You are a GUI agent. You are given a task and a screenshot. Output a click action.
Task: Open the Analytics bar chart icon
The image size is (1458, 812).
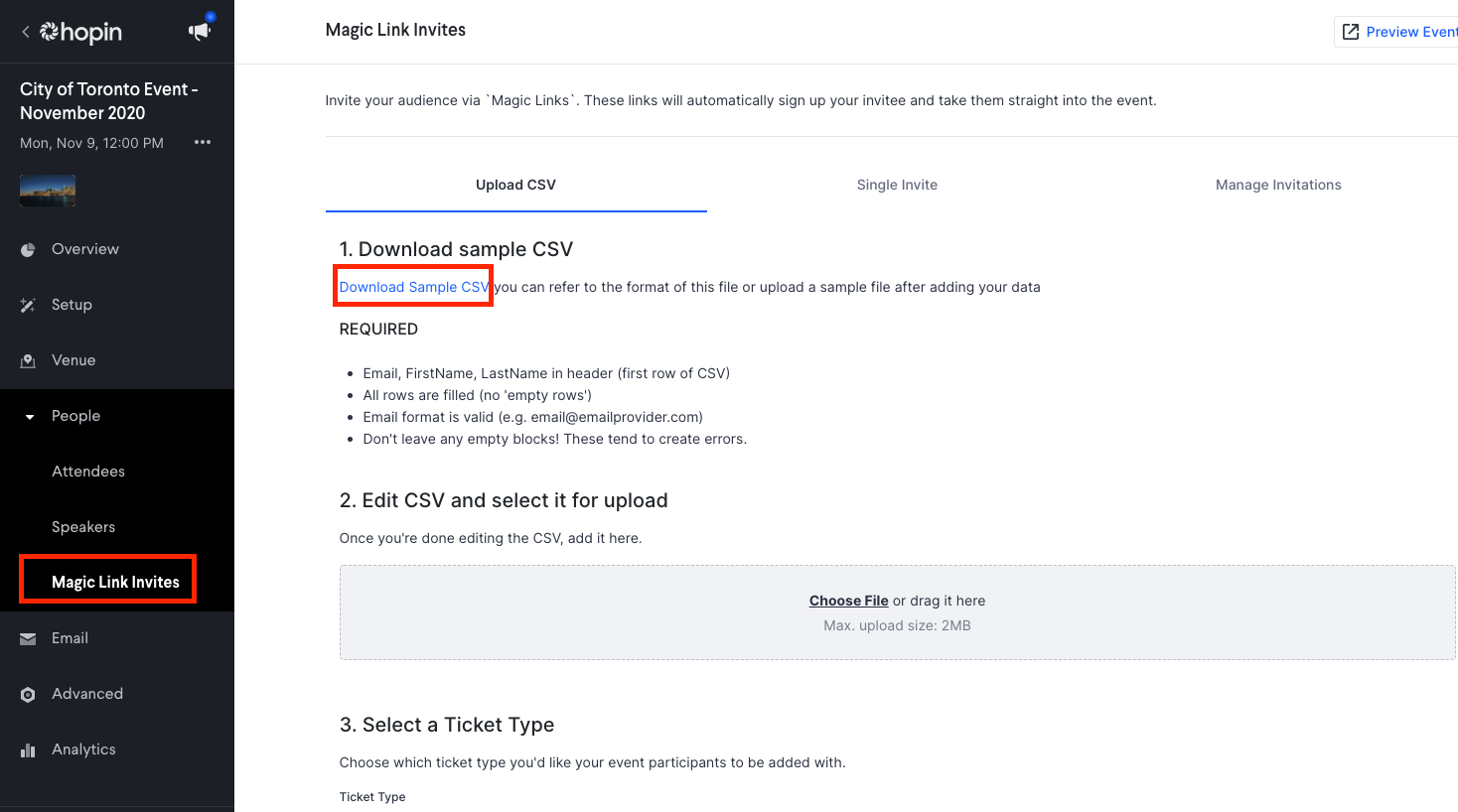pyautogui.click(x=29, y=749)
